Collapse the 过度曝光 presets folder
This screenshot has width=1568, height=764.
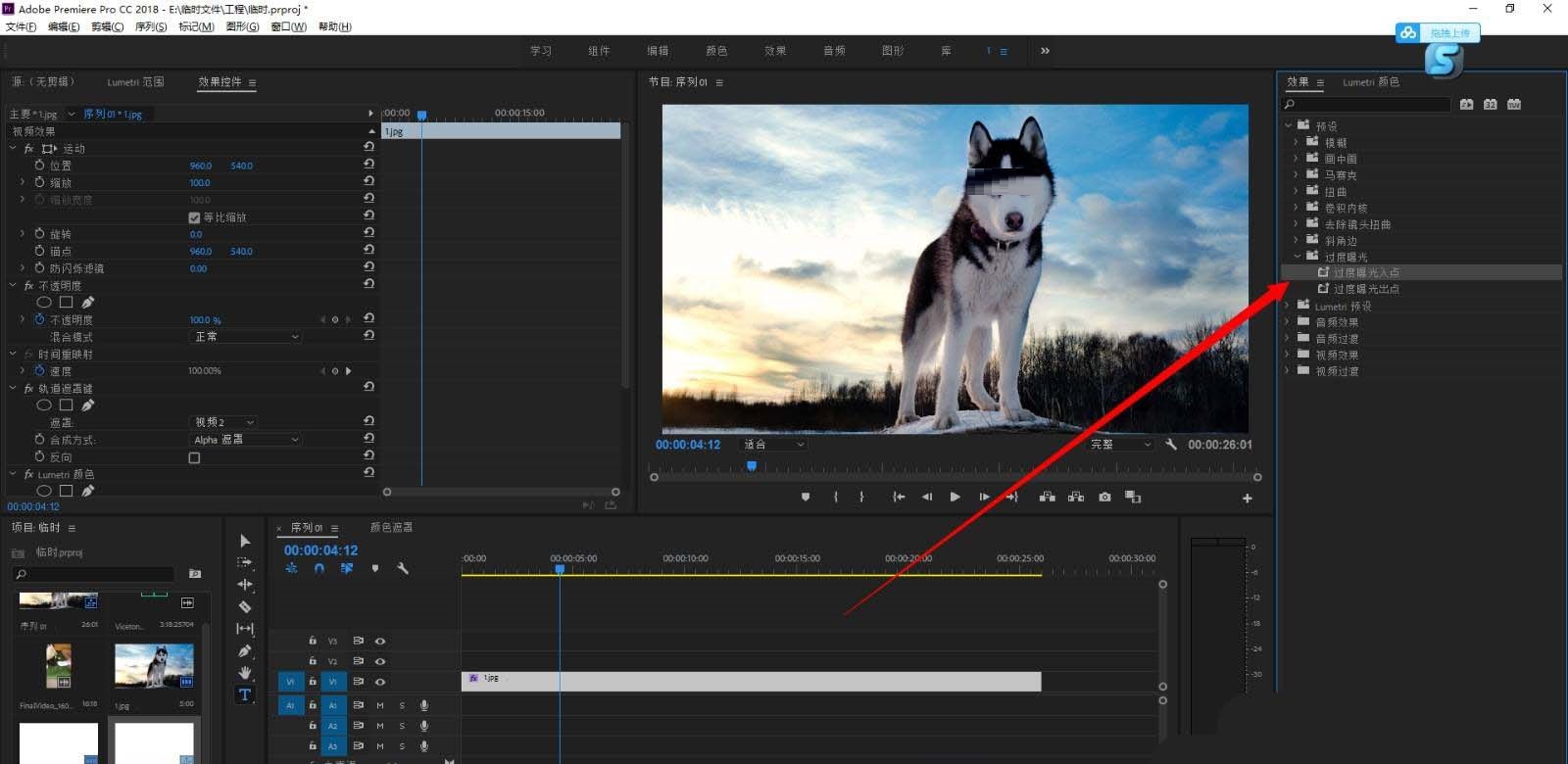tap(1298, 257)
